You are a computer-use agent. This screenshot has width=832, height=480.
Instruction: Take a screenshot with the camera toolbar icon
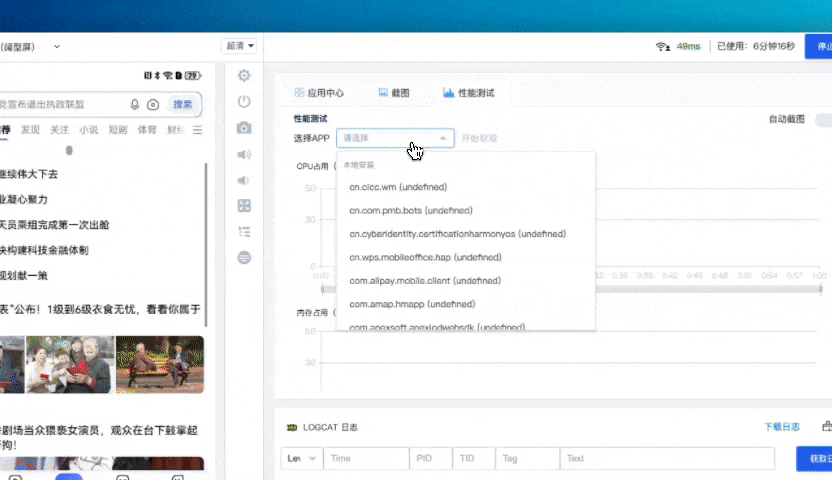coord(244,128)
